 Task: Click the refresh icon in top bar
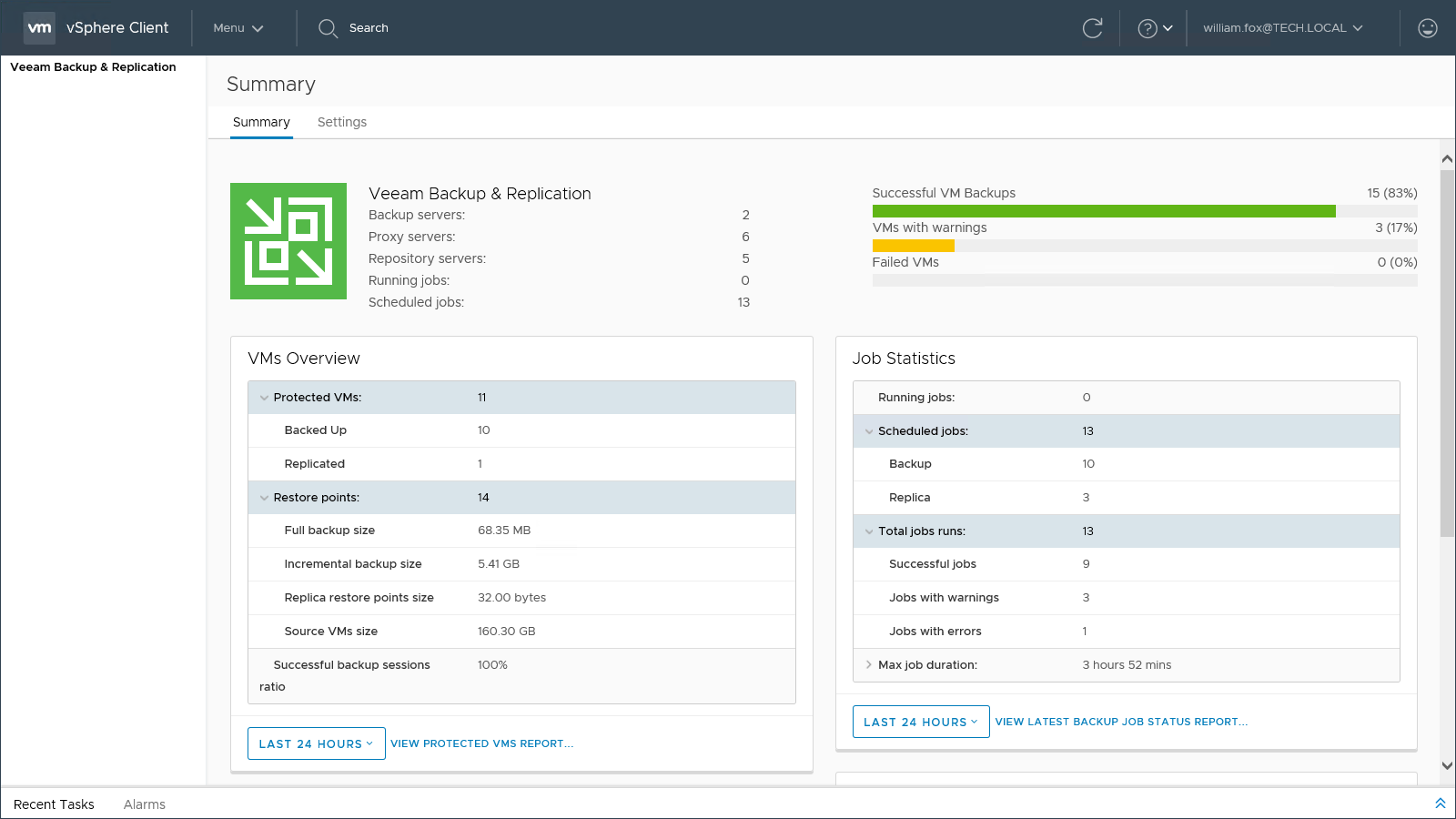1092,28
